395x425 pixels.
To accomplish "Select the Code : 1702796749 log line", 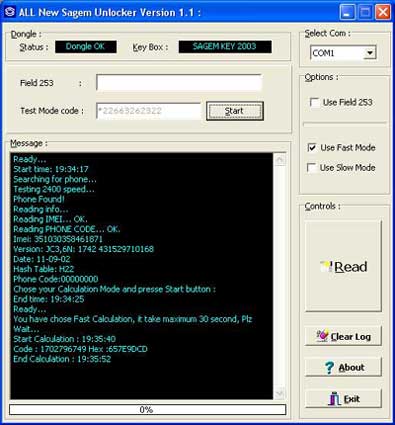I will [80, 349].
